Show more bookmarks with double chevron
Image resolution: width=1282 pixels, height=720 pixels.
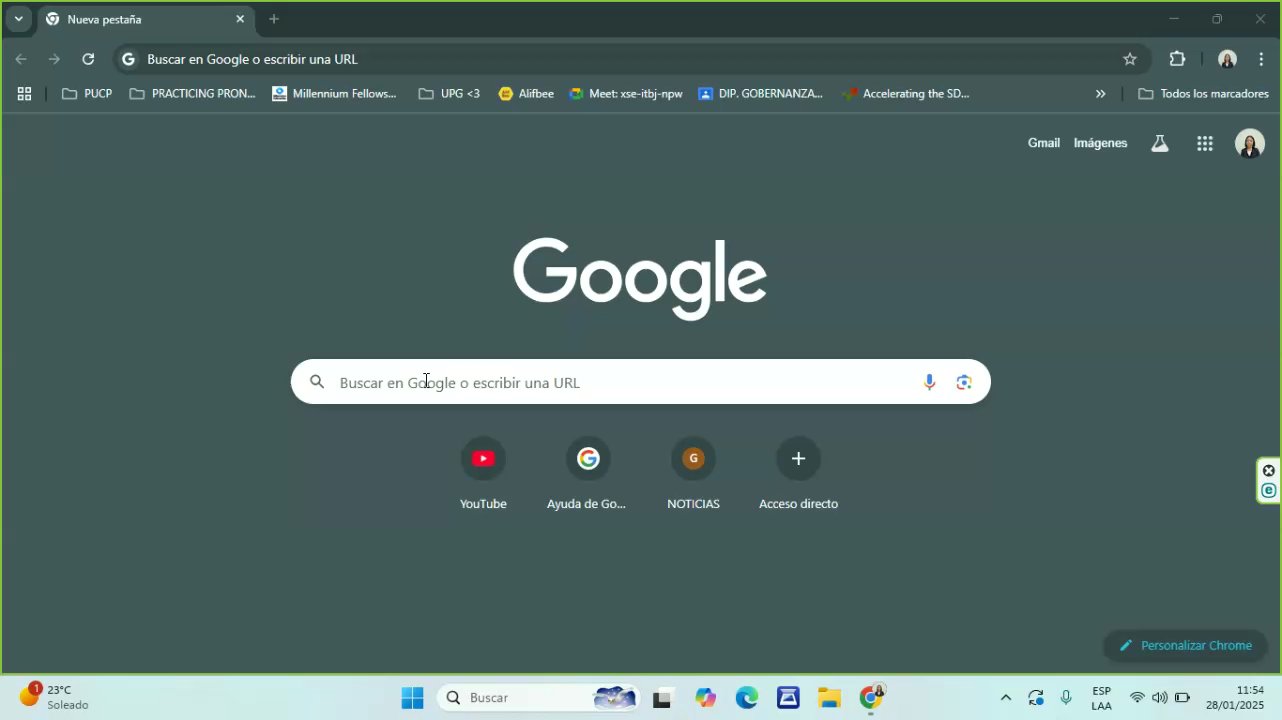pyautogui.click(x=1101, y=94)
